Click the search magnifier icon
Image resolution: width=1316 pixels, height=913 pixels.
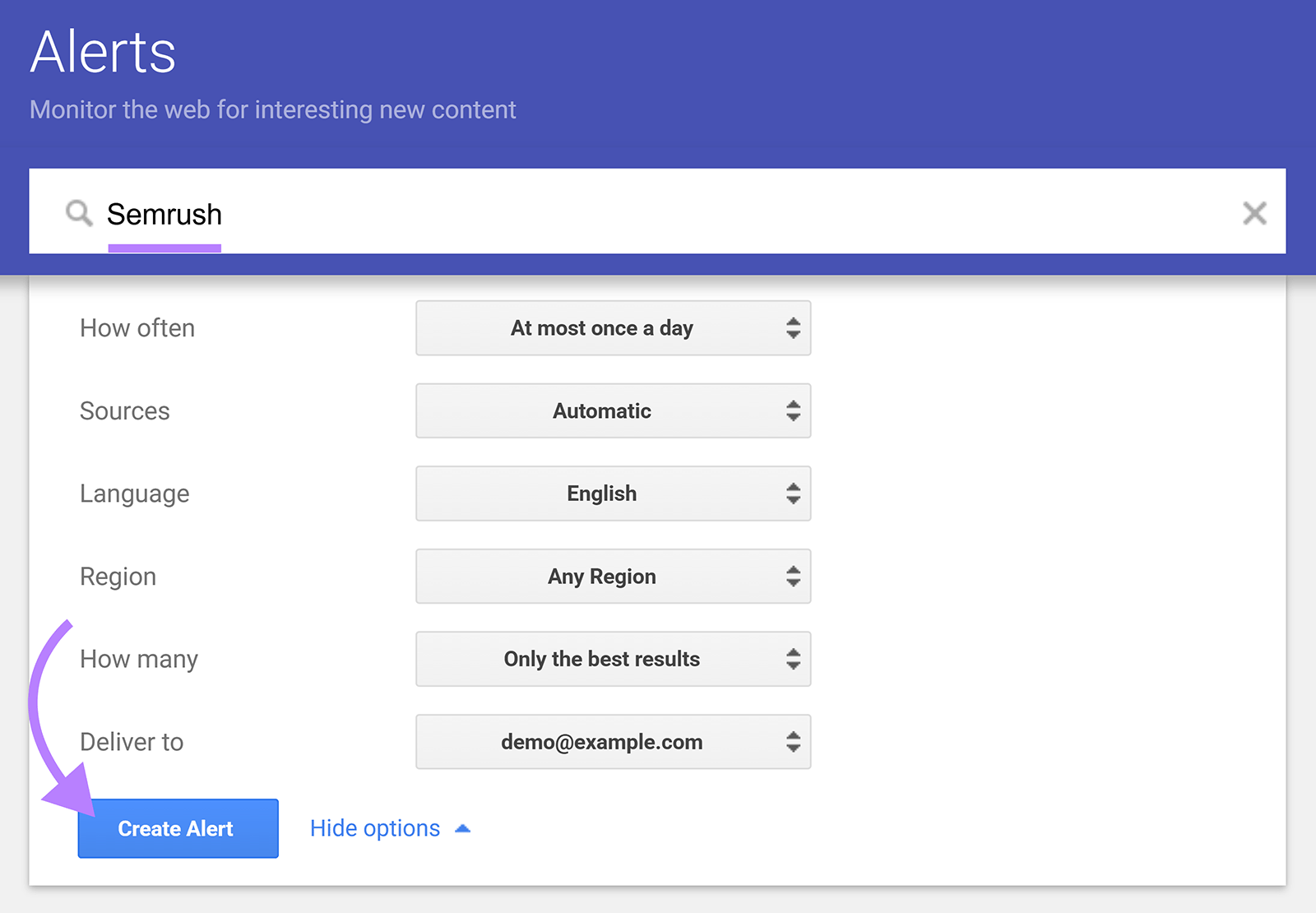(x=79, y=213)
